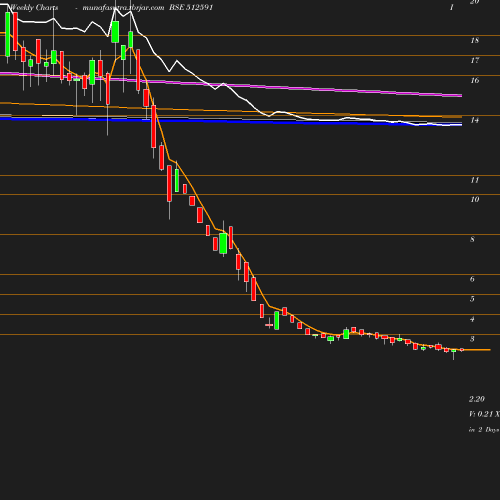Image resolution: width=500 pixels, height=500 pixels.
Task: Click the "BSE 512591" stock code label
Action: (191, 7)
